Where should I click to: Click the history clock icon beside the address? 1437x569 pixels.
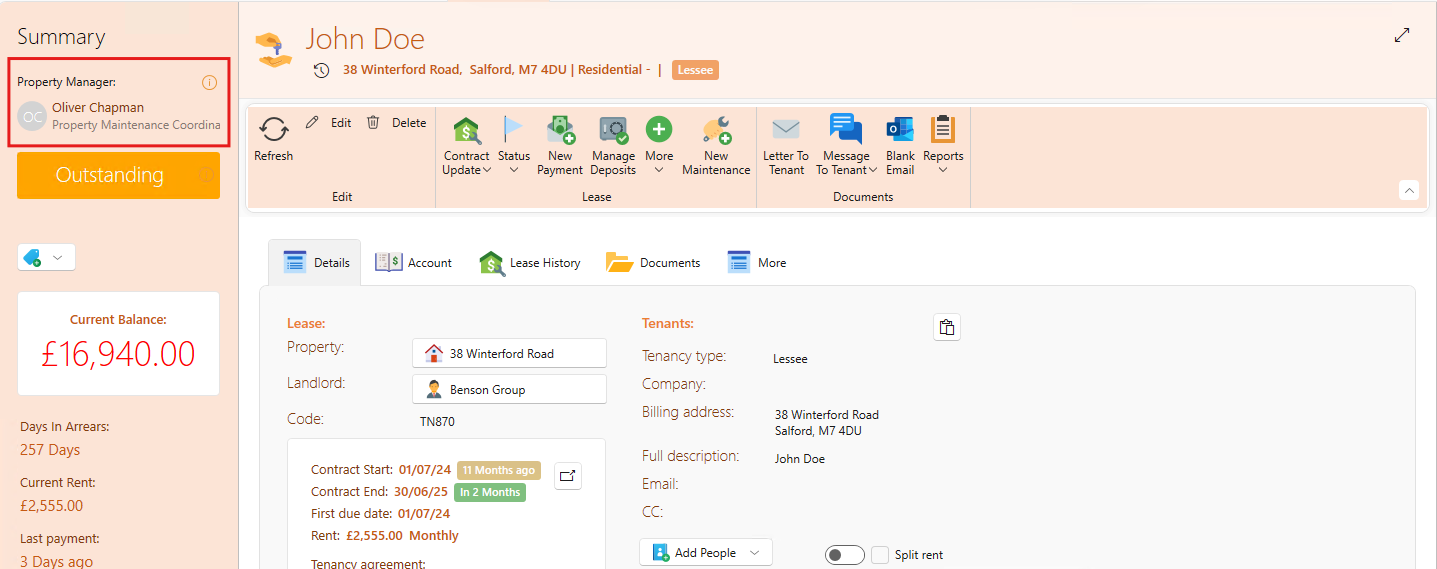(x=321, y=70)
